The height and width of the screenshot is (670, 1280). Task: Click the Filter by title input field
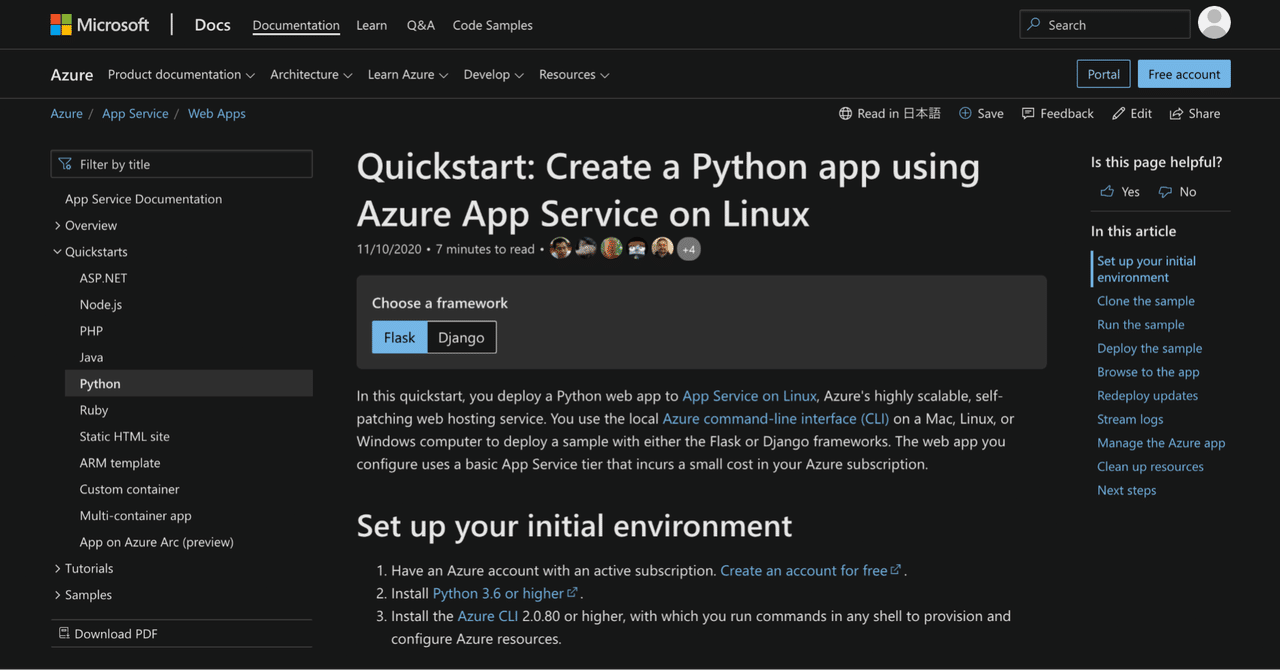point(181,163)
